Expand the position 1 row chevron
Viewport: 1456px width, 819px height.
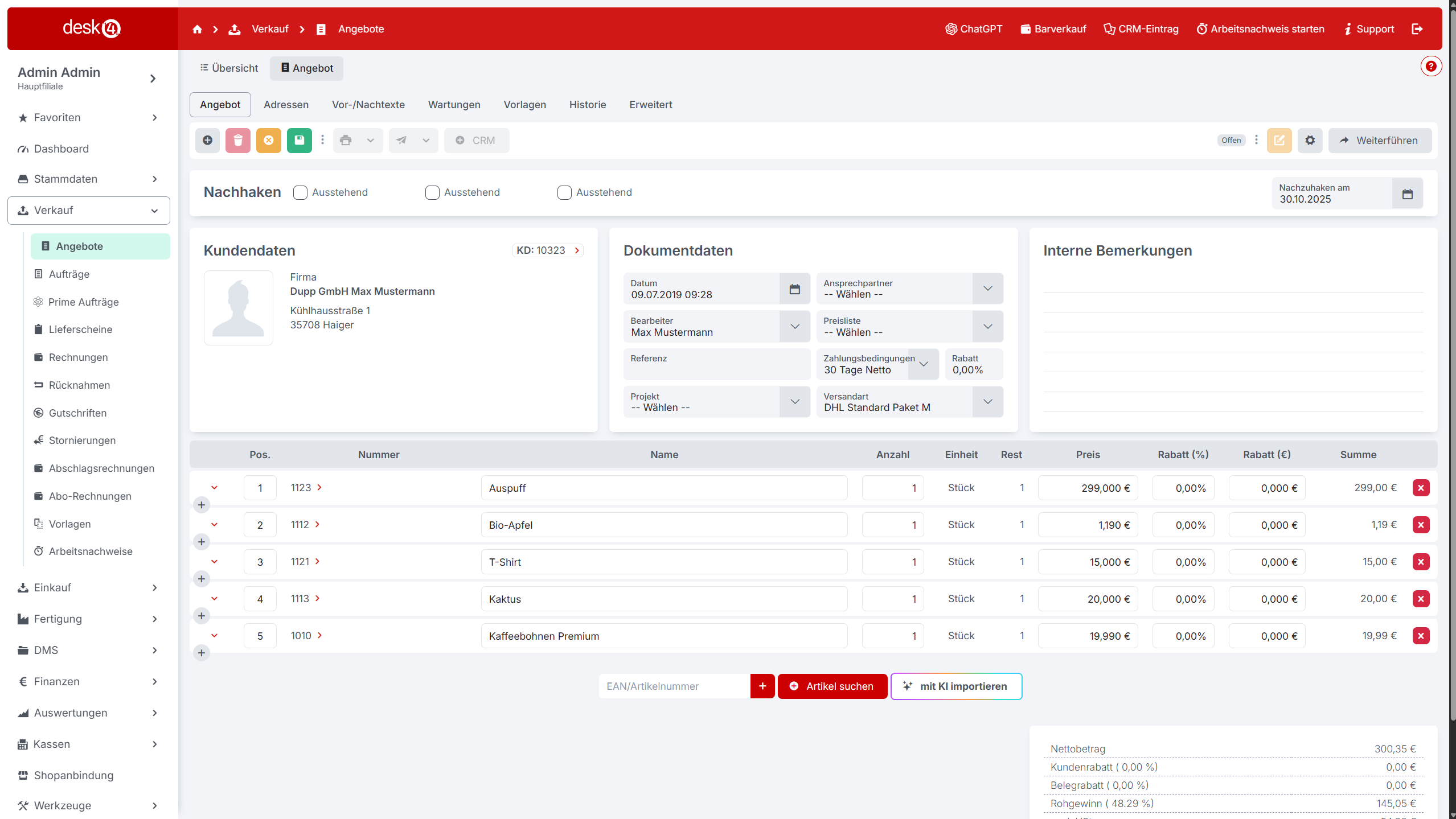[x=215, y=487]
